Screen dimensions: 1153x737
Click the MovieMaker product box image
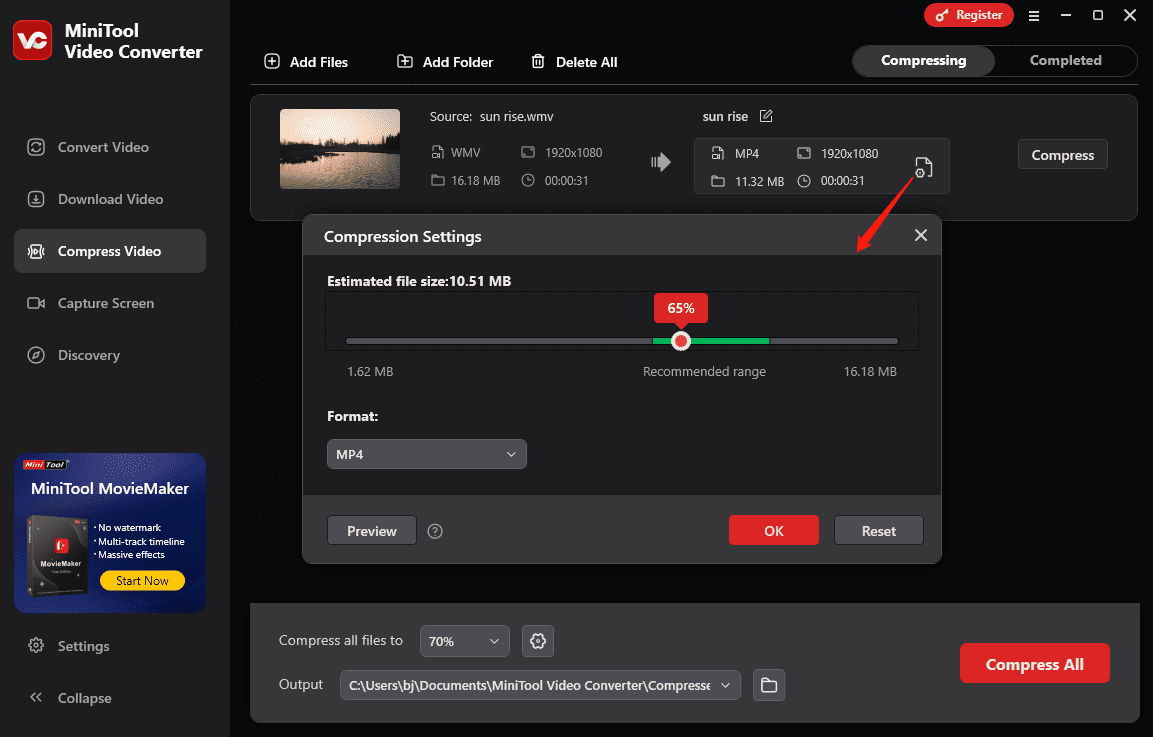pyautogui.click(x=57, y=555)
